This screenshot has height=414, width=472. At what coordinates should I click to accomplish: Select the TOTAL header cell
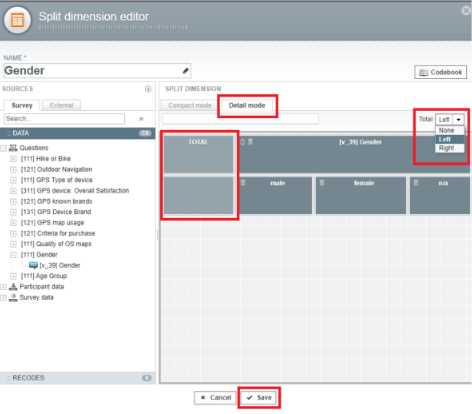click(x=198, y=154)
